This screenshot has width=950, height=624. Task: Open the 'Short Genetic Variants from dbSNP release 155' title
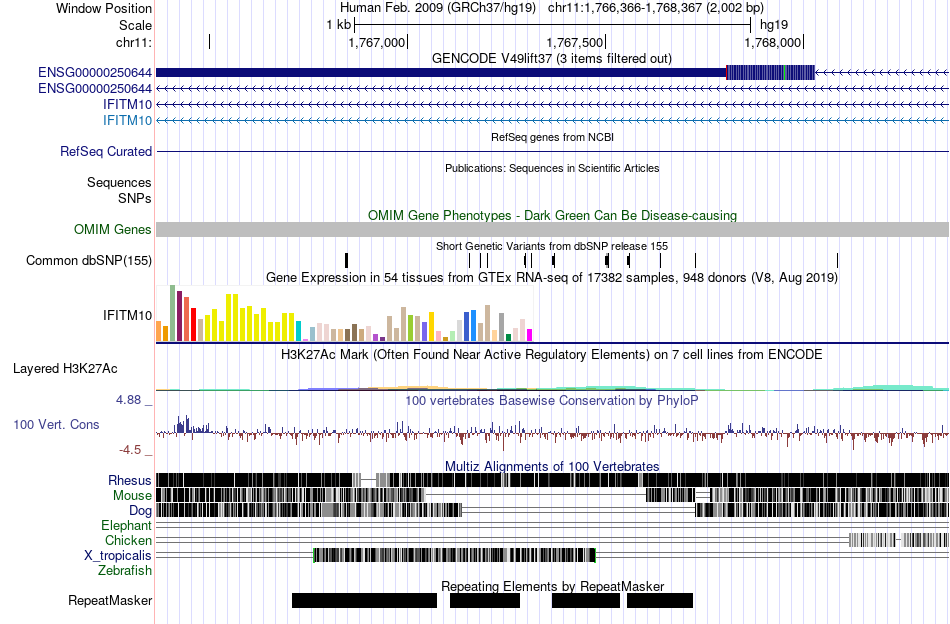click(552, 247)
